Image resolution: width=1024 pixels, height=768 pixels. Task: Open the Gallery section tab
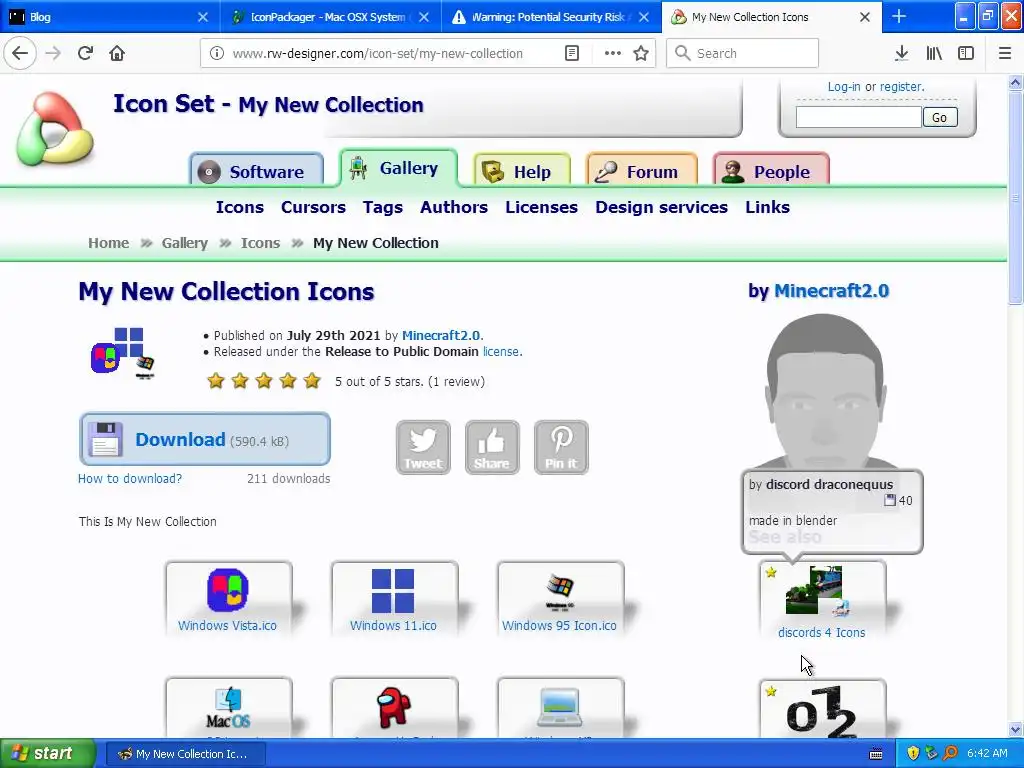tap(398, 168)
